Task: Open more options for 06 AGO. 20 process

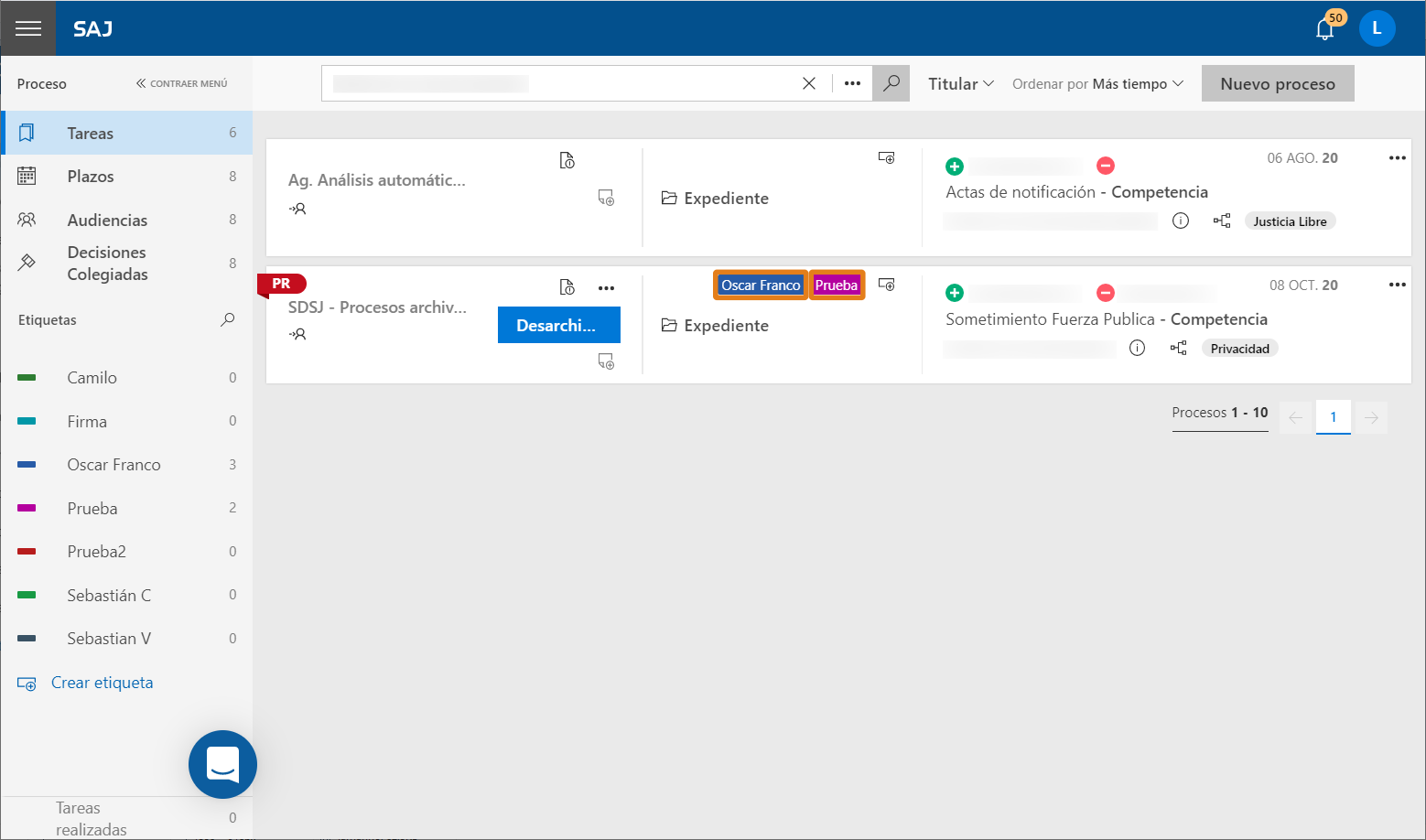Action: [x=1397, y=157]
